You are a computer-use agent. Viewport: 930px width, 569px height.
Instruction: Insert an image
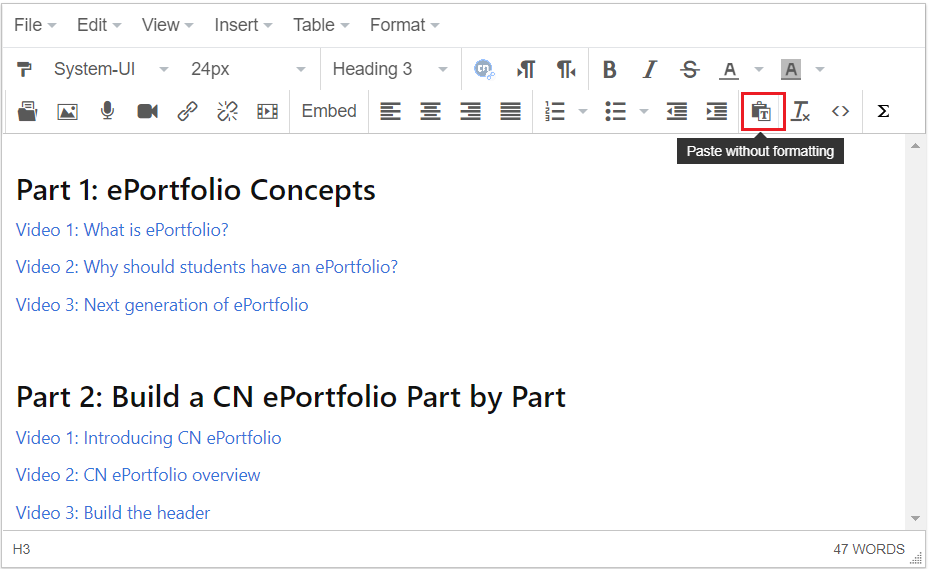pos(67,111)
